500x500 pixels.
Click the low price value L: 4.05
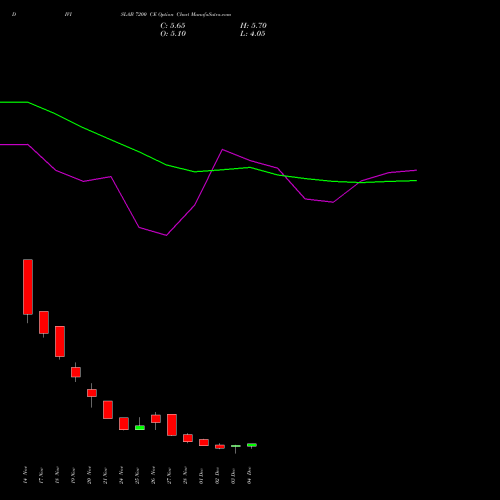click(253, 34)
